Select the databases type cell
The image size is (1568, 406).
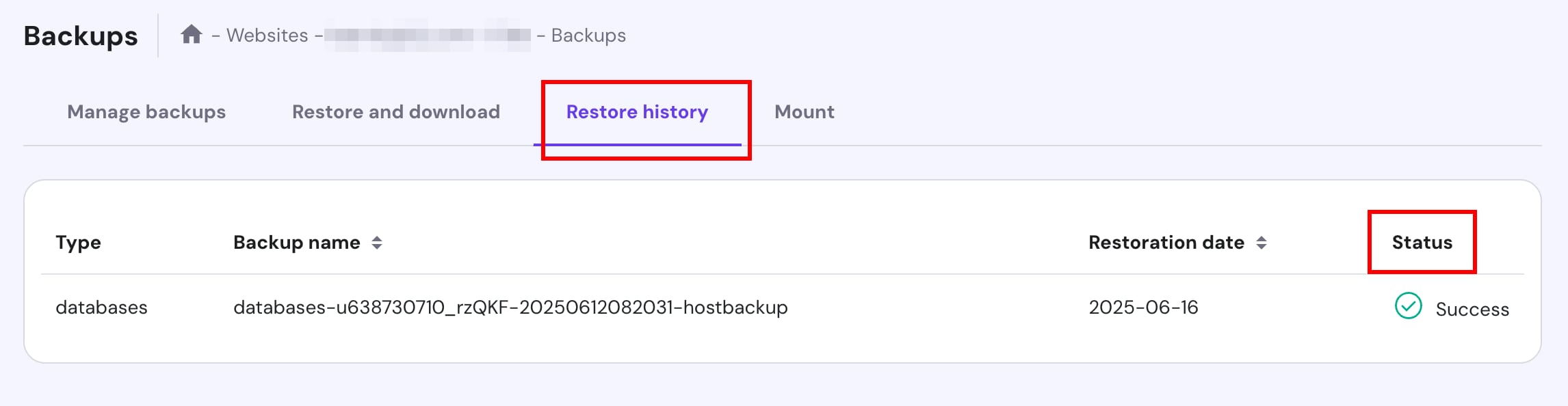point(101,308)
